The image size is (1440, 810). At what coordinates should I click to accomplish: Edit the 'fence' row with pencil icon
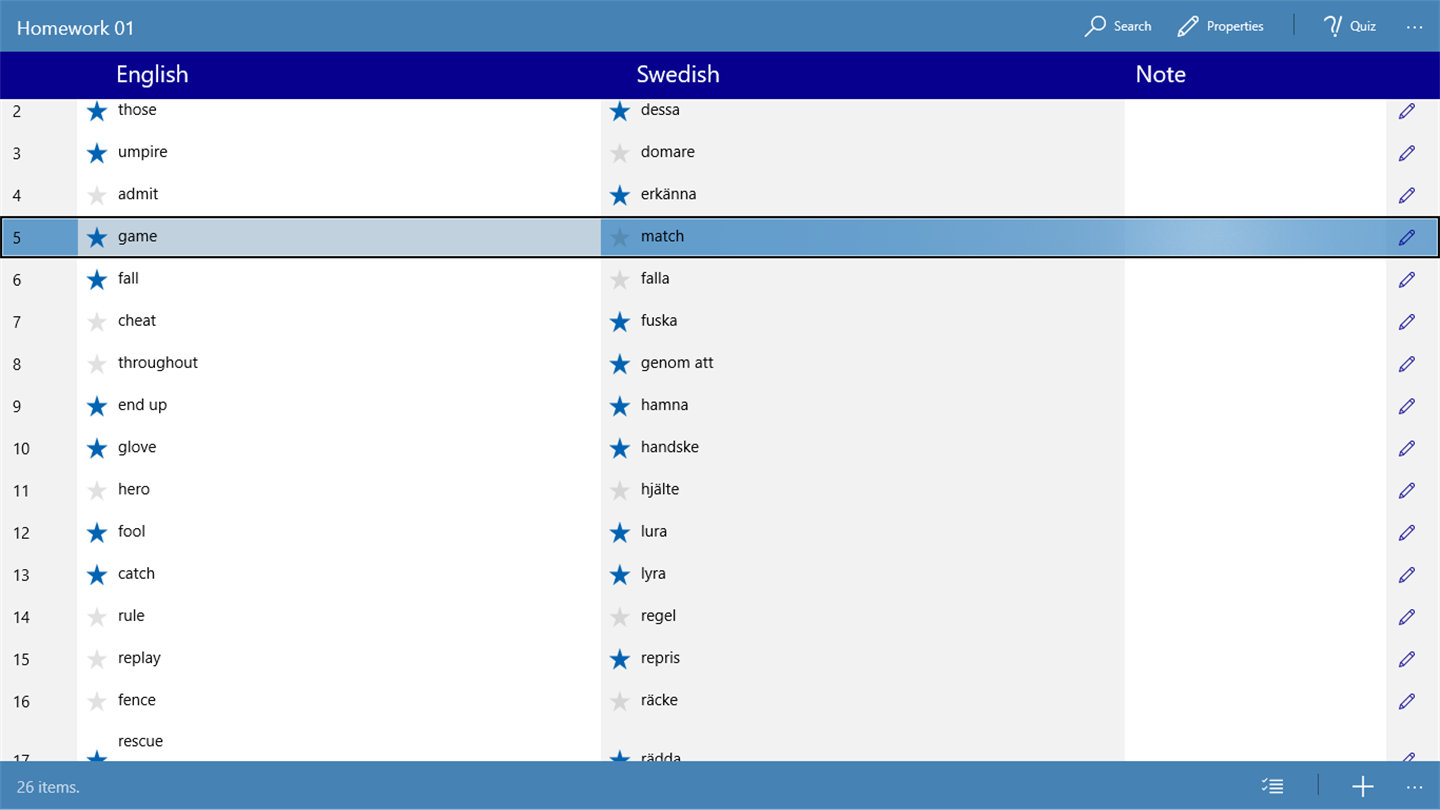[x=1407, y=701]
